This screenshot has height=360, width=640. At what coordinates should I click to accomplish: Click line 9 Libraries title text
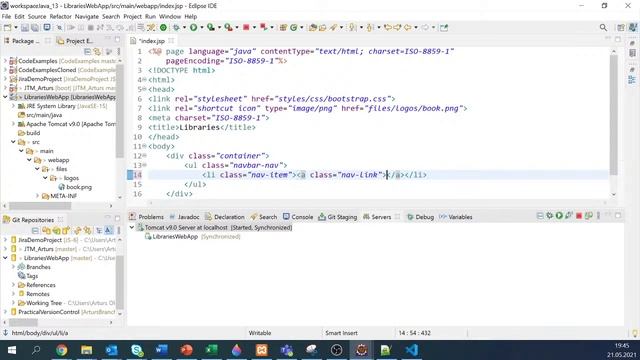coord(200,127)
